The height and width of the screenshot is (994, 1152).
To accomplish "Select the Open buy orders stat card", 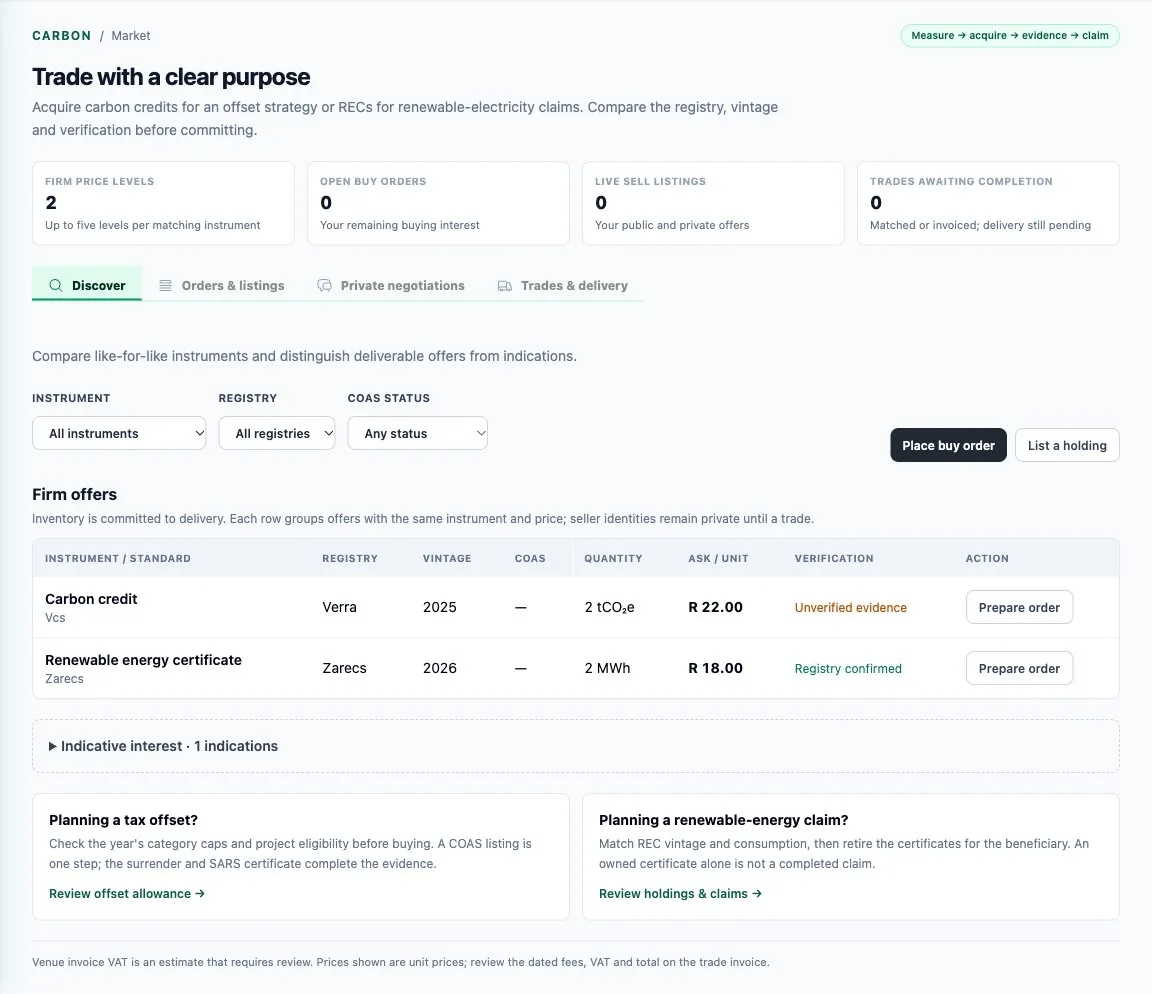I will pos(438,204).
